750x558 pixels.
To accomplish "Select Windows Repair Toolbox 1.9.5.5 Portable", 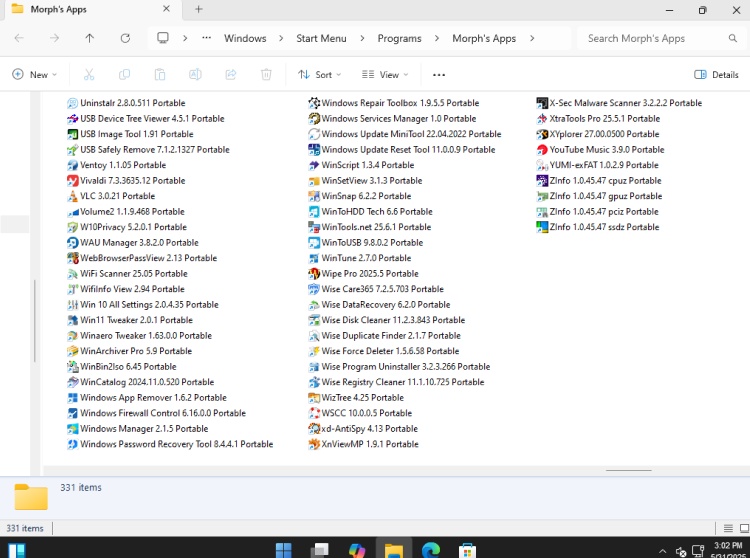I will coord(394,103).
